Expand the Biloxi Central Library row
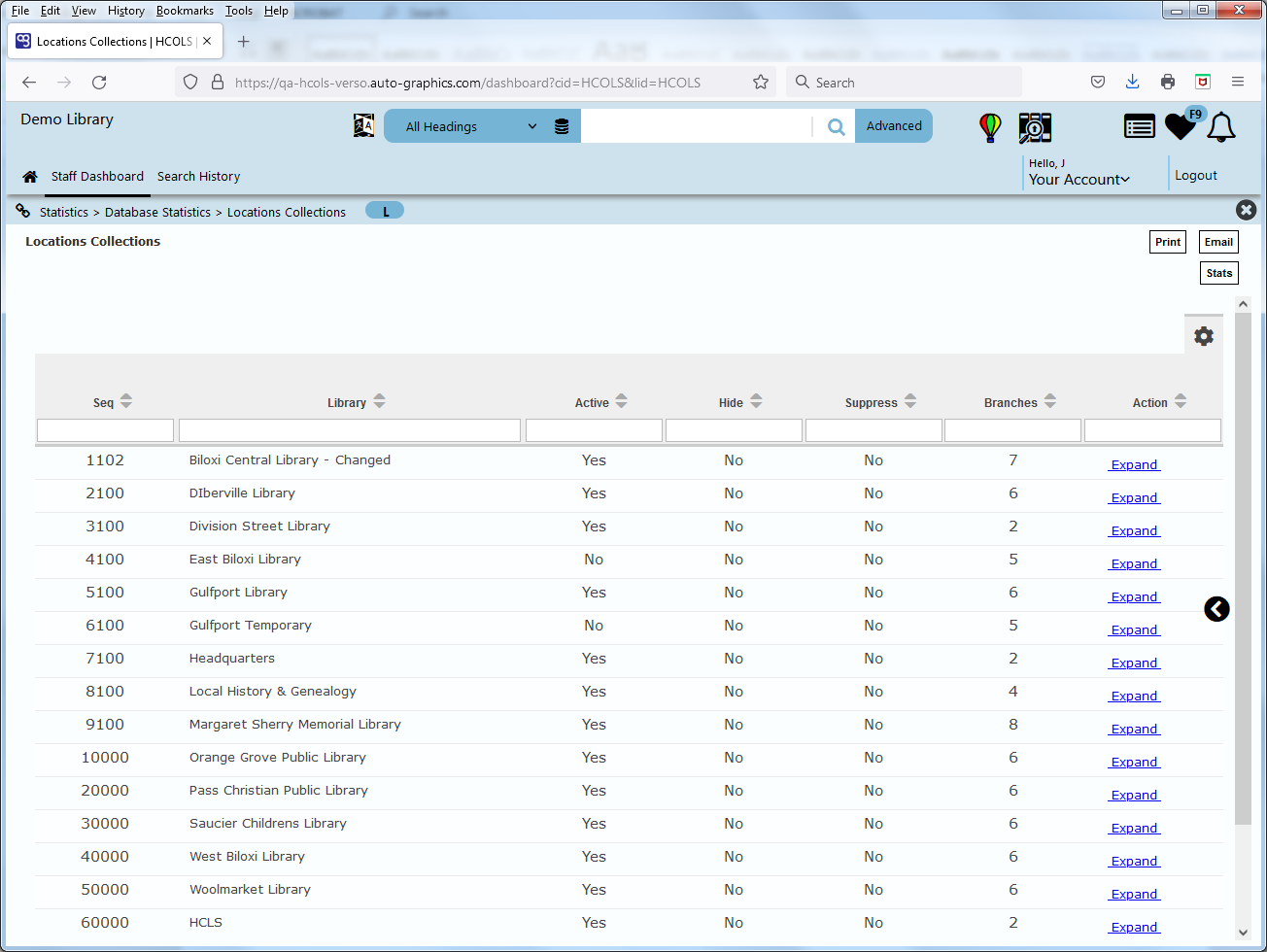Screen dimensions: 1267x952 (x=1134, y=464)
